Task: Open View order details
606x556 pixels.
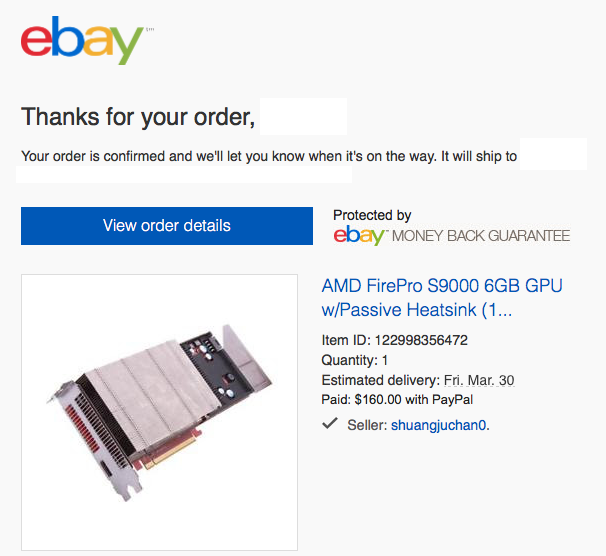Action: click(x=167, y=226)
